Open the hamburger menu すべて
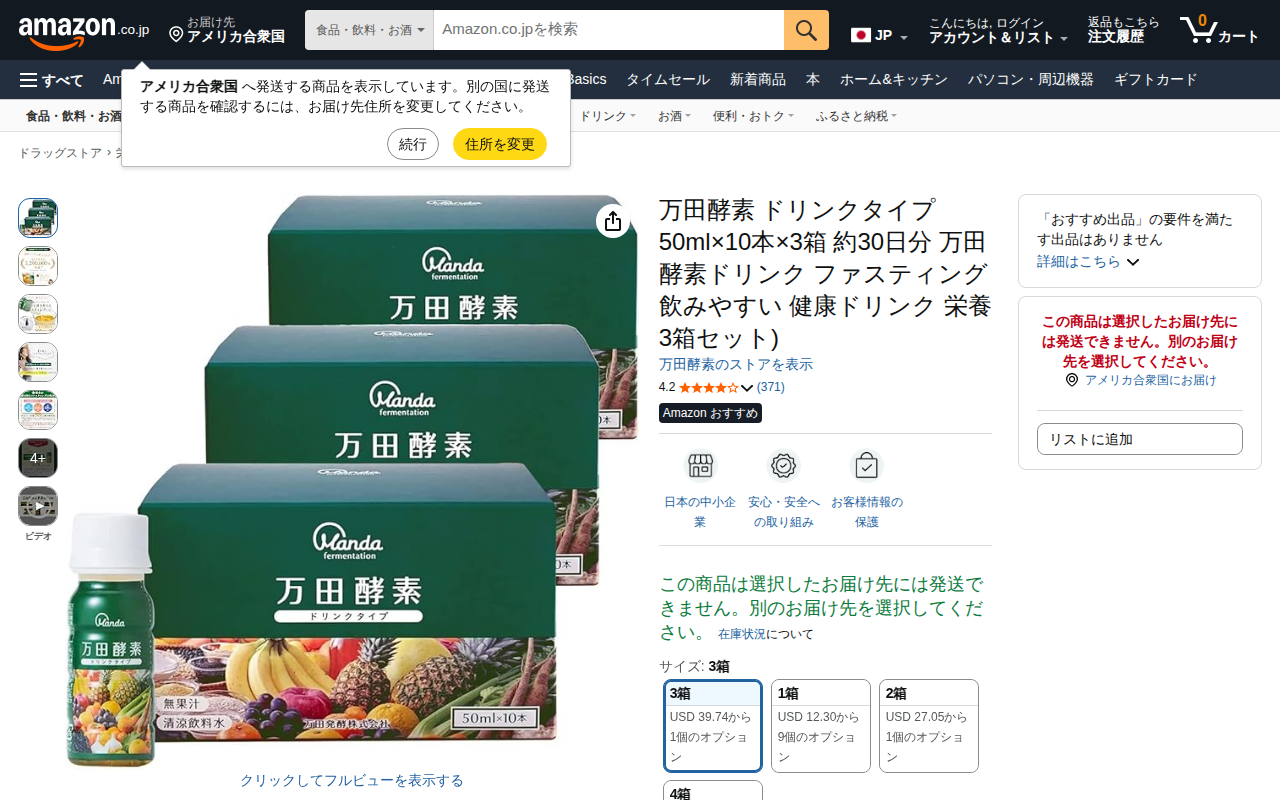The height and width of the screenshot is (800, 1280). 51,80
